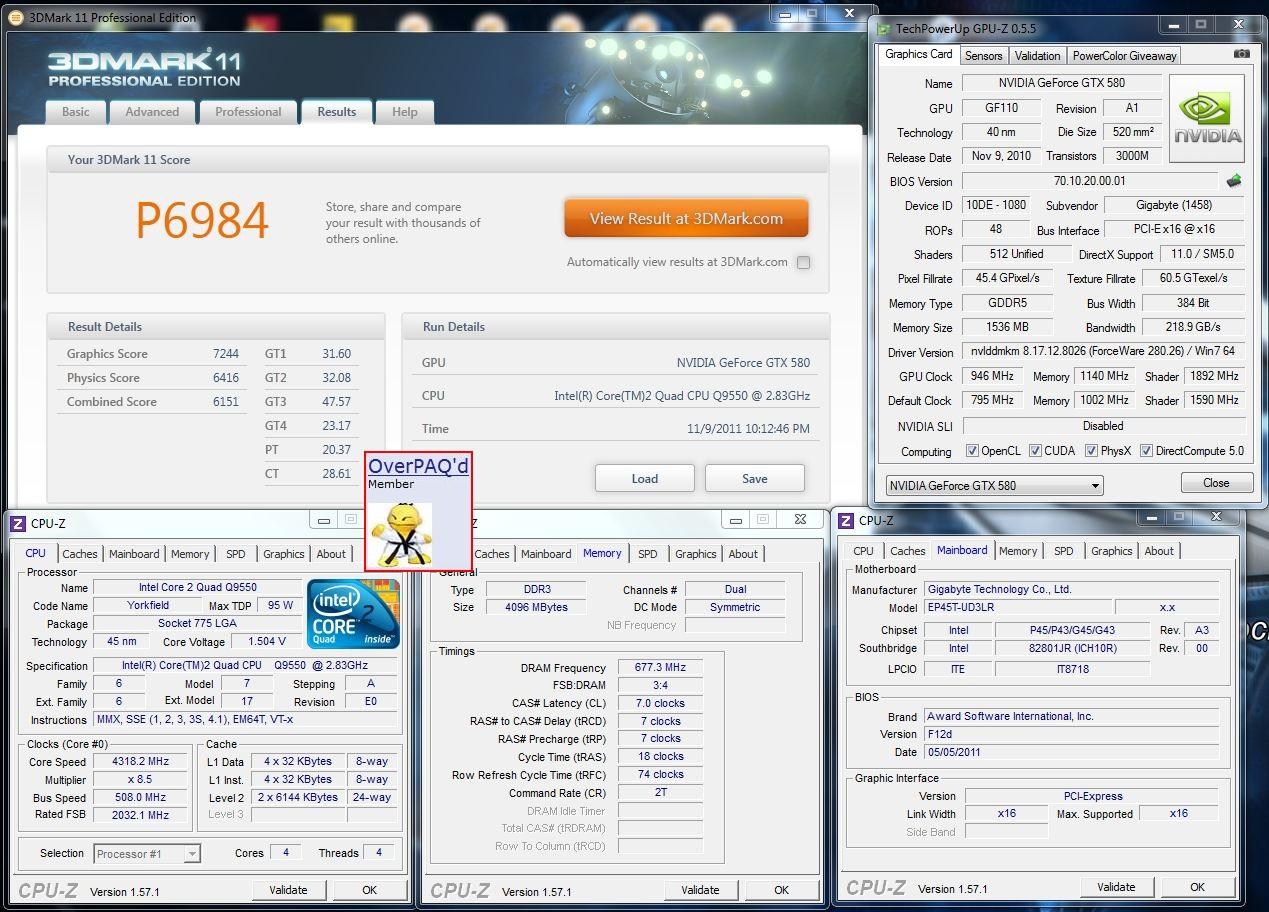The height and width of the screenshot is (912, 1269).
Task: Toggle the OpenCL checkbox in GPU-Z
Action: [972, 451]
